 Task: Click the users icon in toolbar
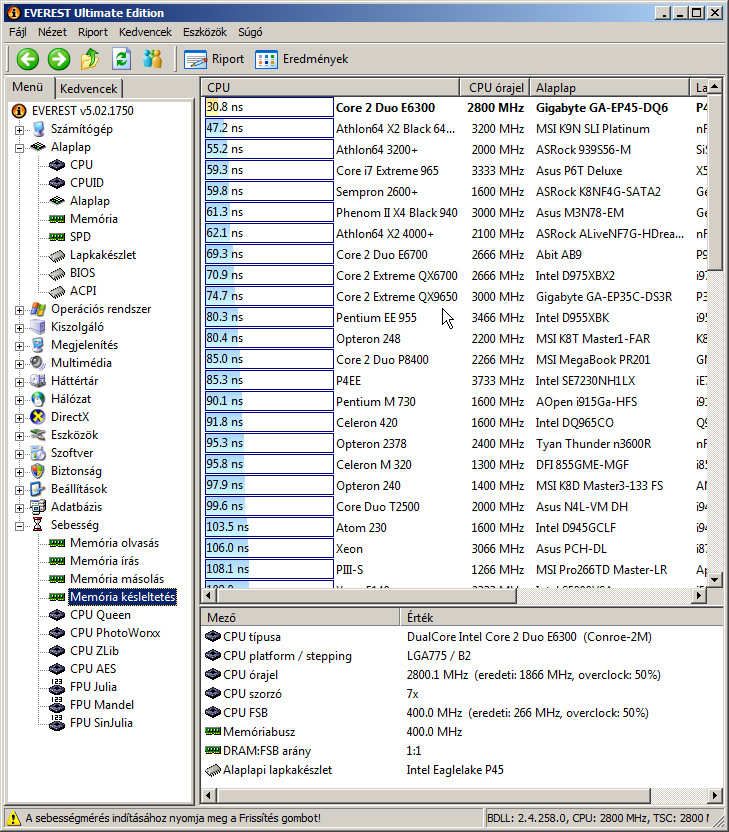point(152,59)
